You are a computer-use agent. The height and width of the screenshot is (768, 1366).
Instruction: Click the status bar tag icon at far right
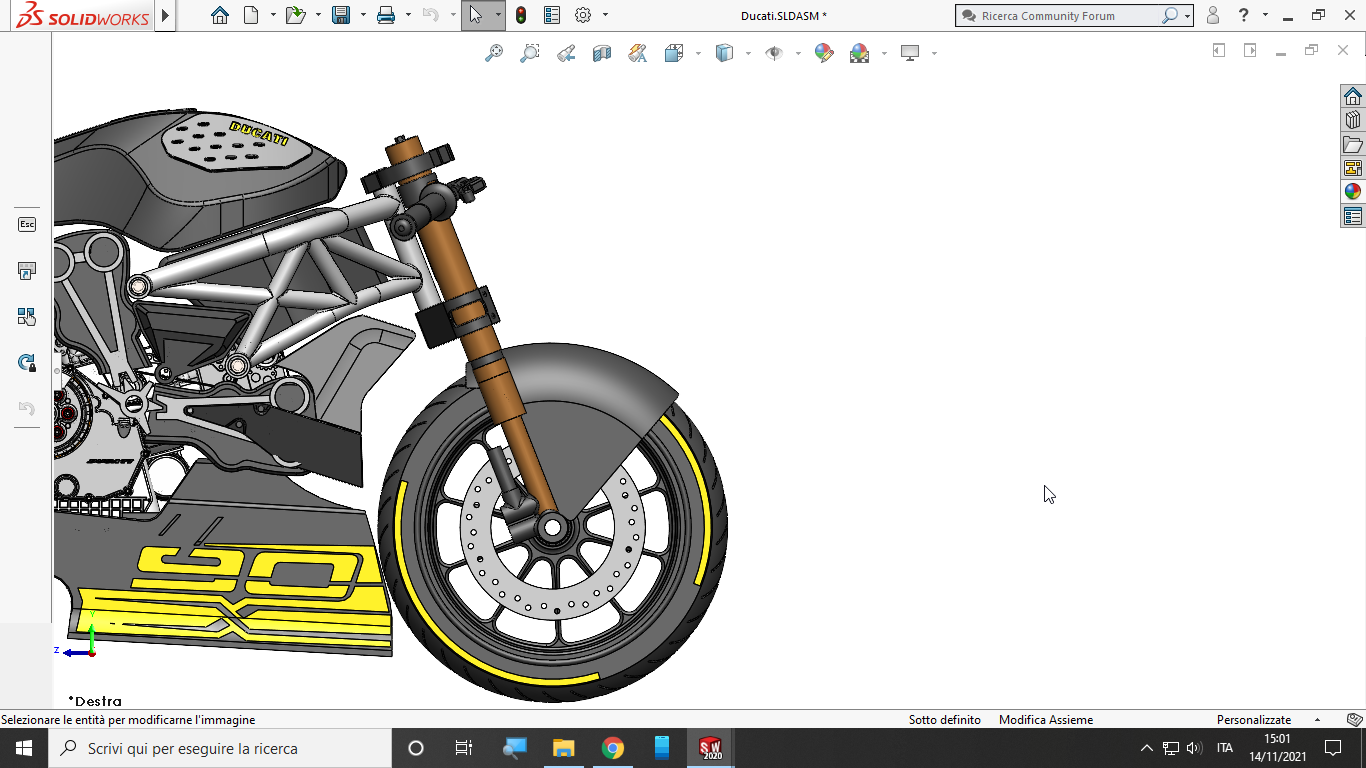pyautogui.click(x=1354, y=720)
